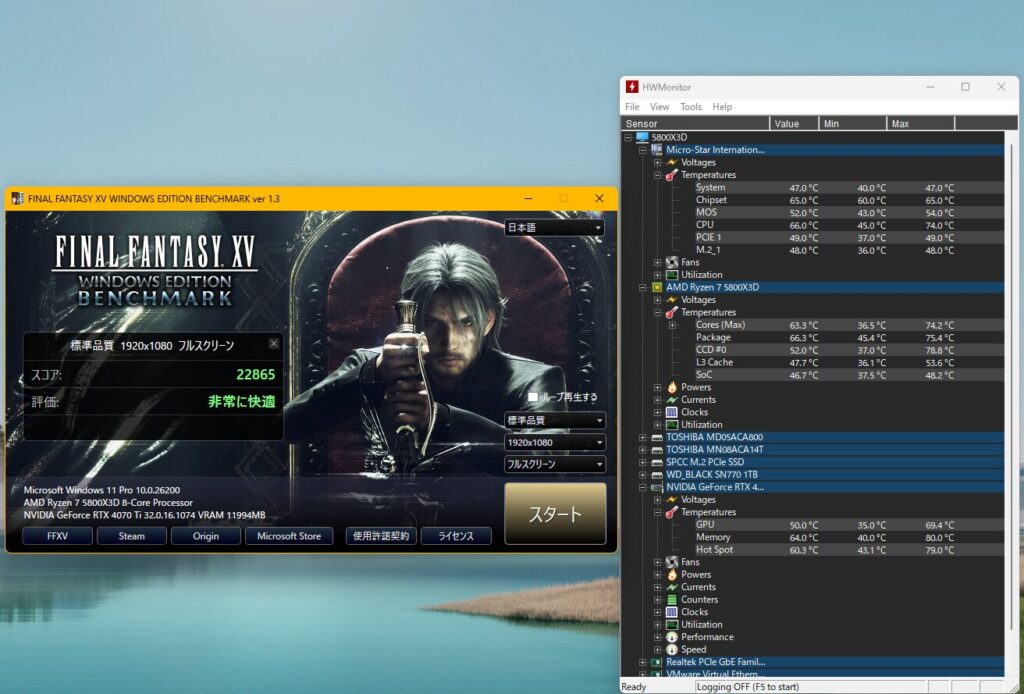The width and height of the screenshot is (1024, 694).
Task: Click the 22865 score value
Action: 255,374
